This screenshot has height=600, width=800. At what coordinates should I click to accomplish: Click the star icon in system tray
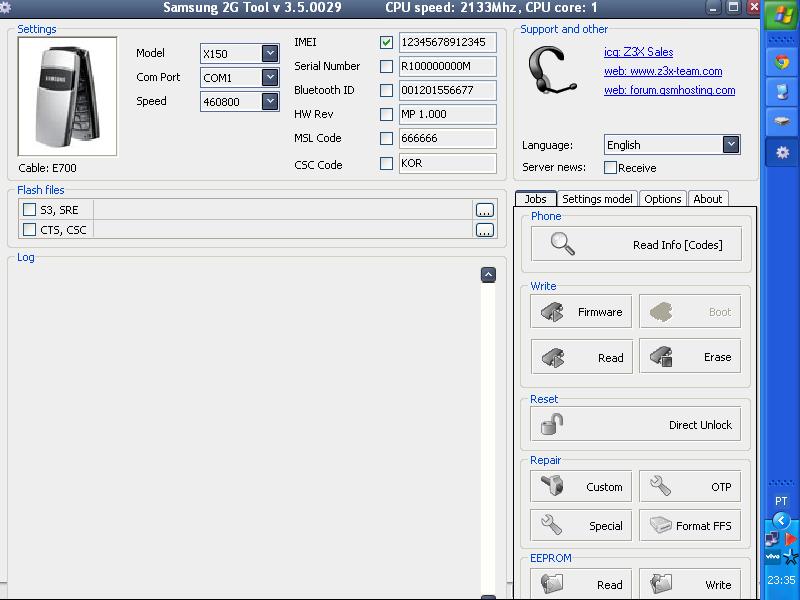click(x=791, y=557)
